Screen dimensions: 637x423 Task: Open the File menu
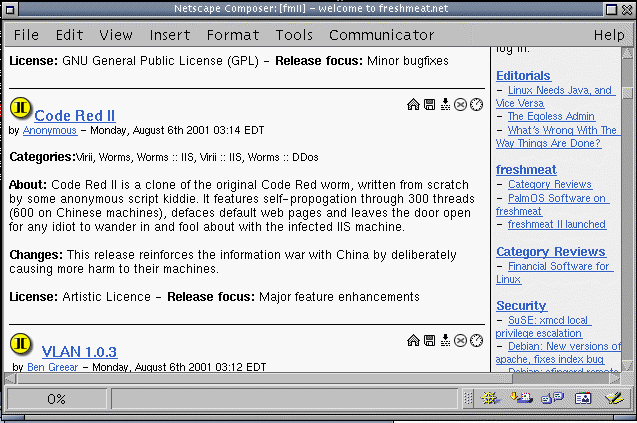pos(26,35)
